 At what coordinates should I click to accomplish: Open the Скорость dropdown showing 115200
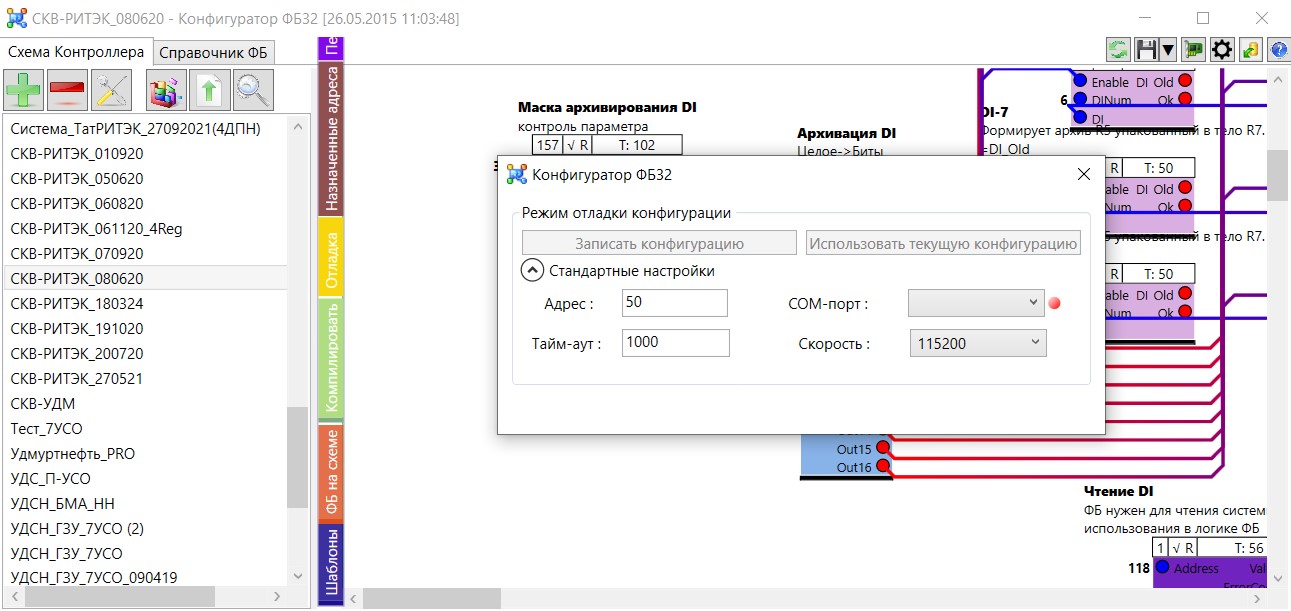(976, 344)
